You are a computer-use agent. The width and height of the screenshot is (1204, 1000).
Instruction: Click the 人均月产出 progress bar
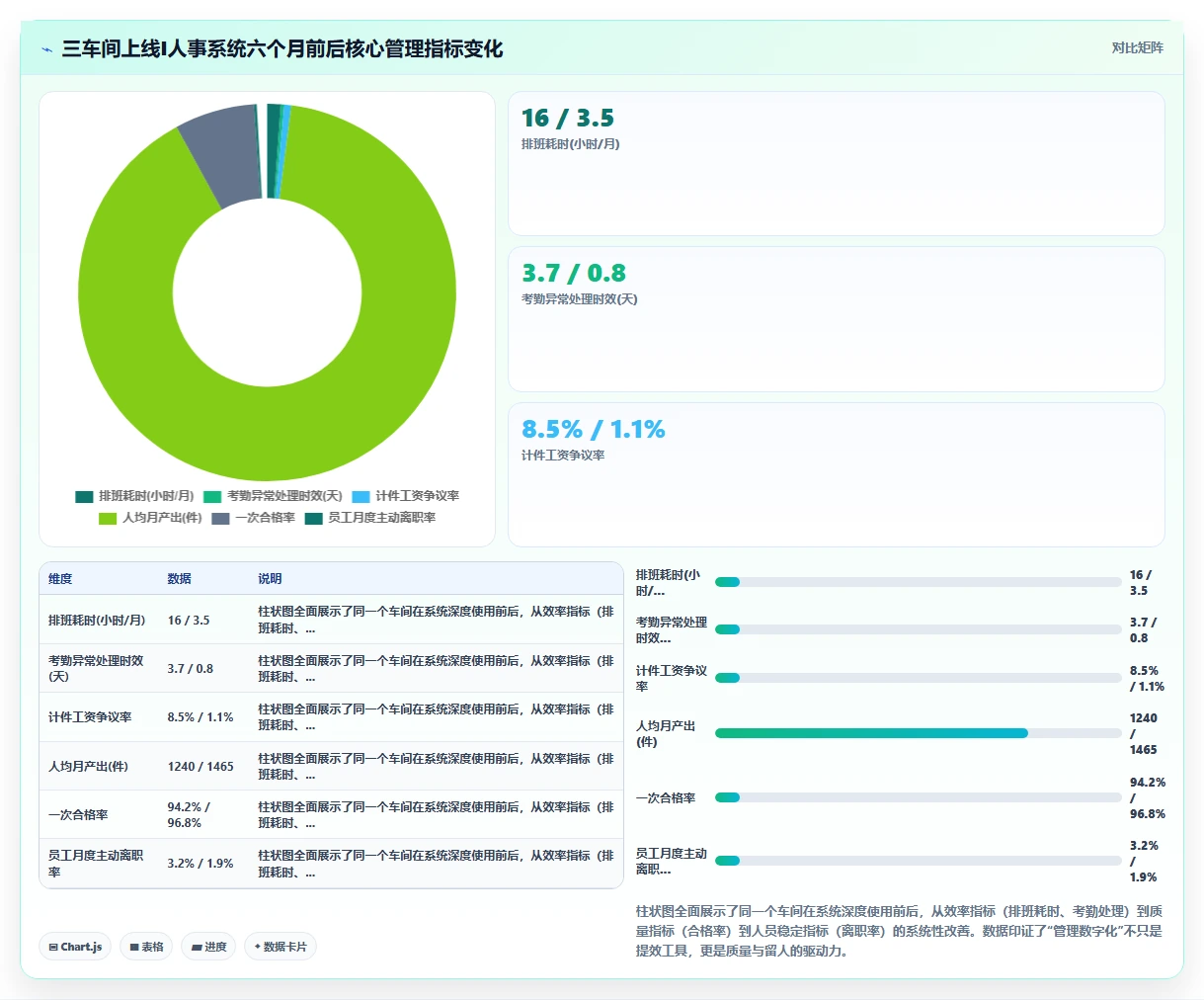coord(918,733)
